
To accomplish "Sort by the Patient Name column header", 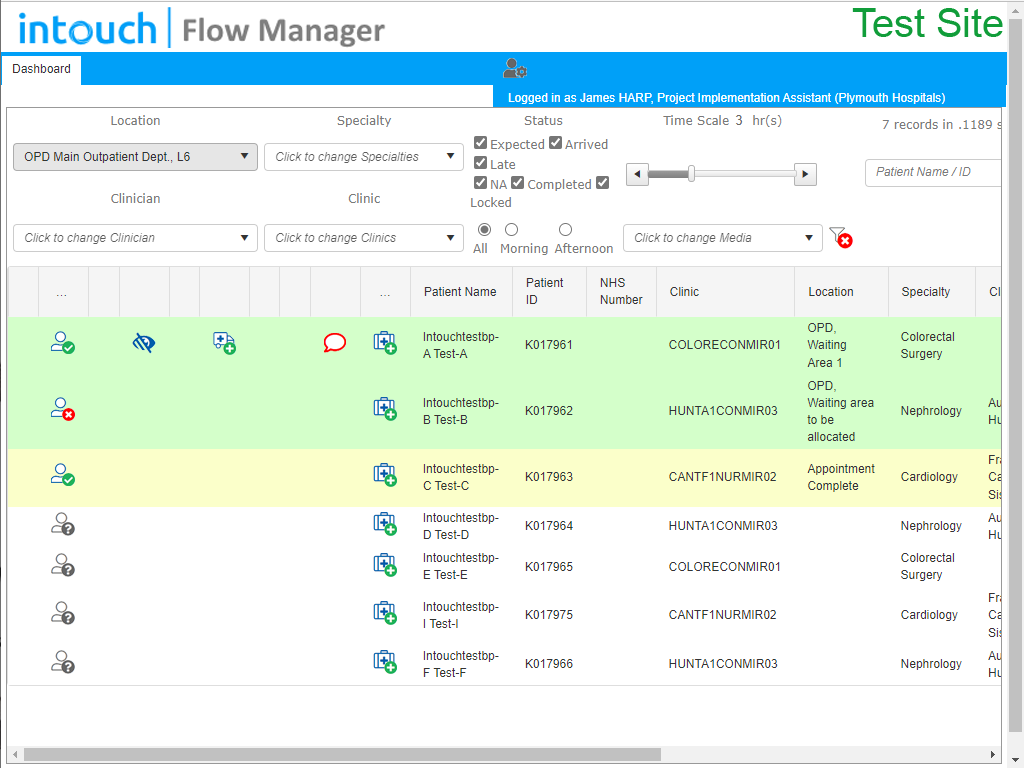I will coord(460,292).
